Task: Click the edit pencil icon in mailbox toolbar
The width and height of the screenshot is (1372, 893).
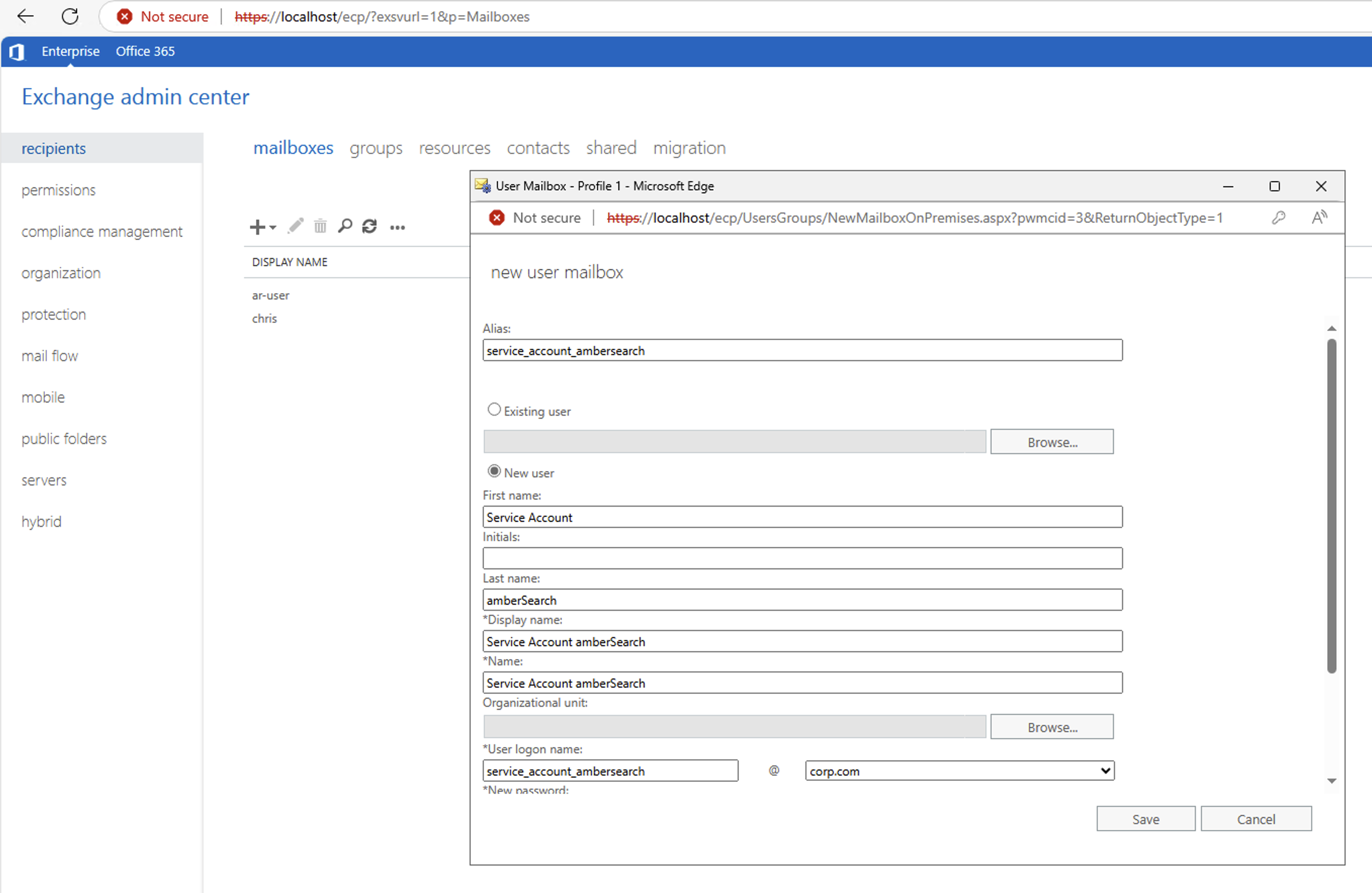Action: click(x=296, y=226)
